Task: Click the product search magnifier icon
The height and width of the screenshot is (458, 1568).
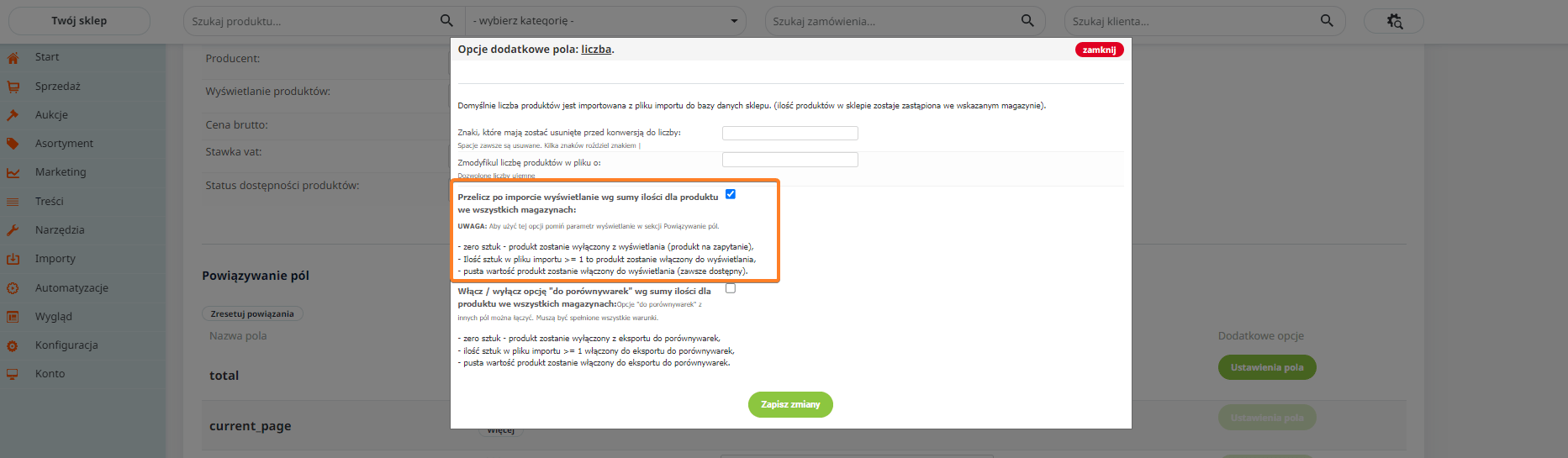Action: [x=446, y=21]
